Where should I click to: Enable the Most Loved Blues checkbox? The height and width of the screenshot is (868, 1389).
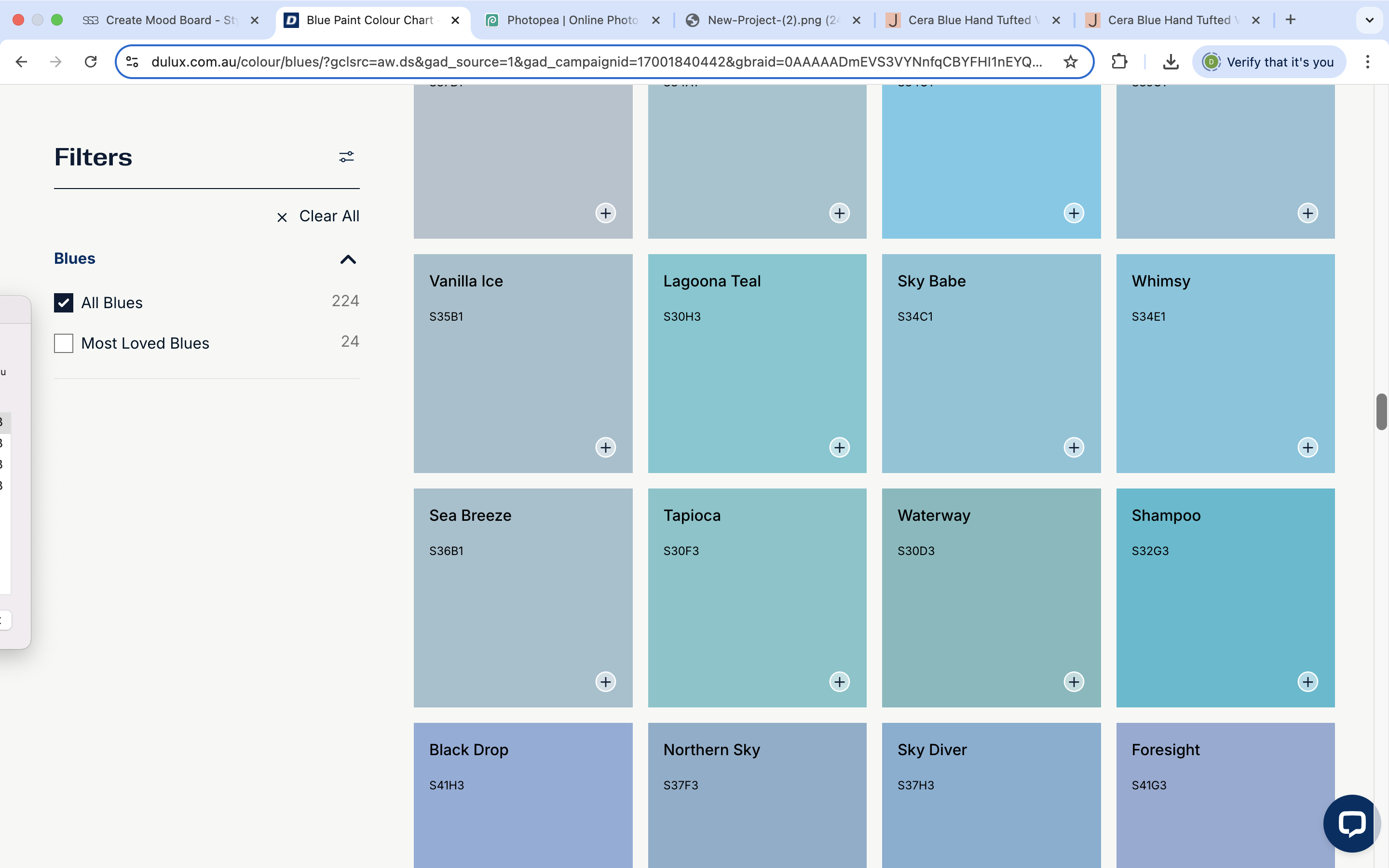click(x=64, y=343)
